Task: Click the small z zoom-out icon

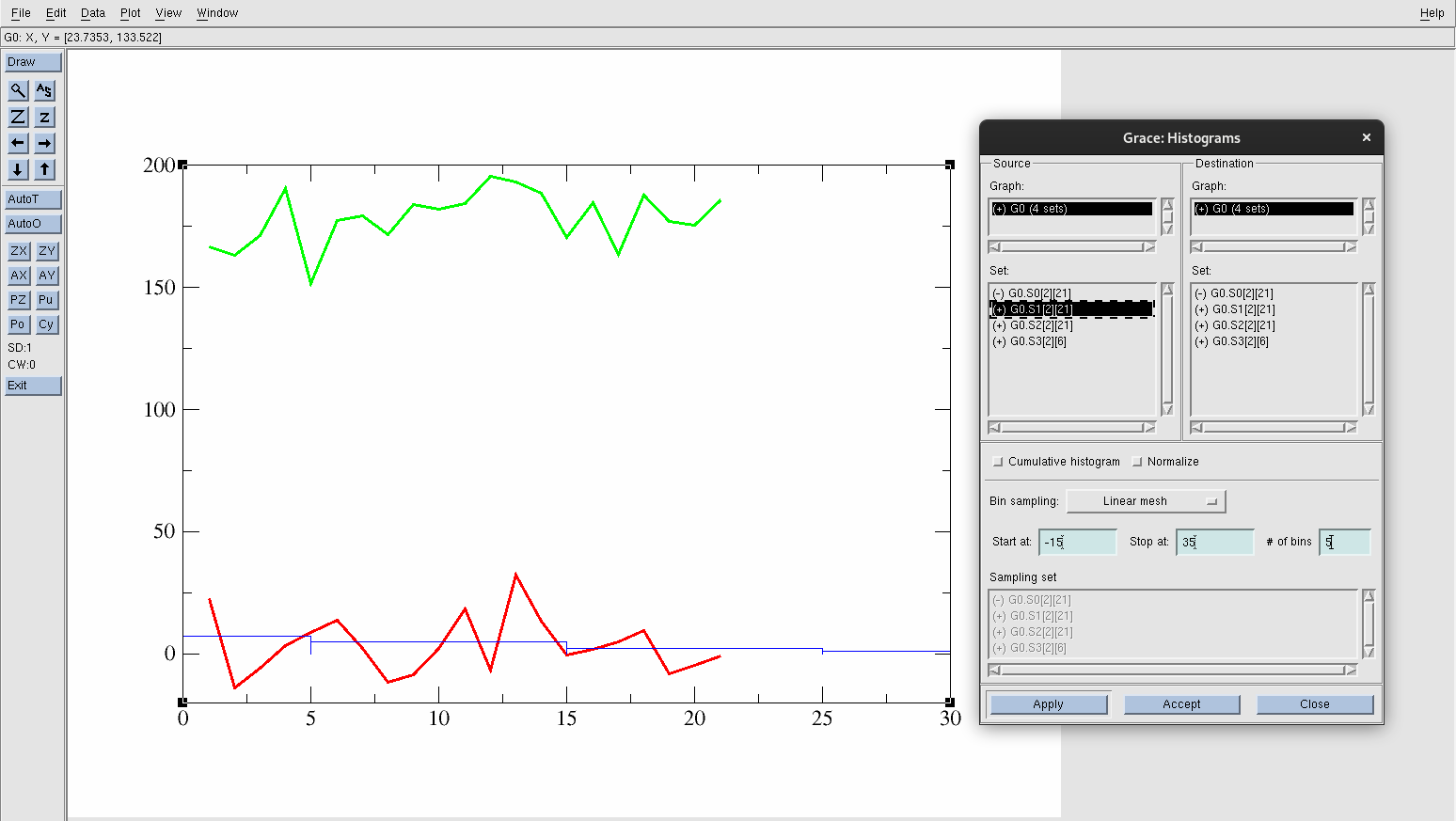Action: 44,117
